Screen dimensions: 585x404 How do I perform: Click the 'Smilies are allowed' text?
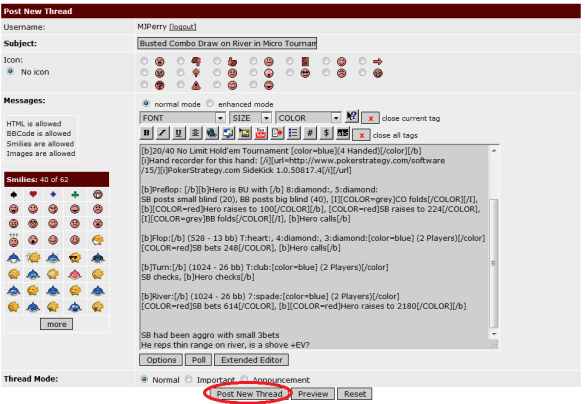40,144
